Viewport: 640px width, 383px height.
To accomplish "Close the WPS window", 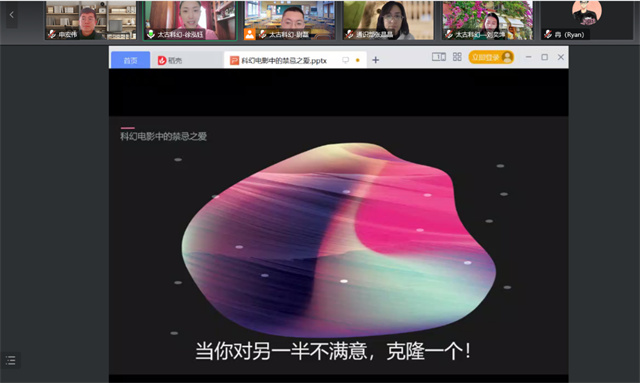I will coord(561,57).
